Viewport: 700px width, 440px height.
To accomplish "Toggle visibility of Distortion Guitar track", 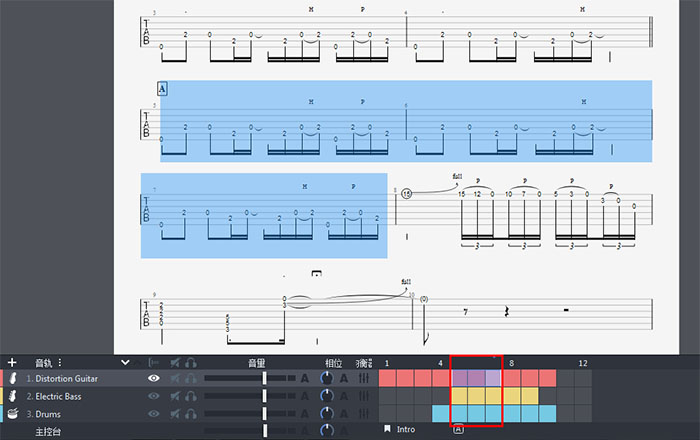I will [154, 379].
